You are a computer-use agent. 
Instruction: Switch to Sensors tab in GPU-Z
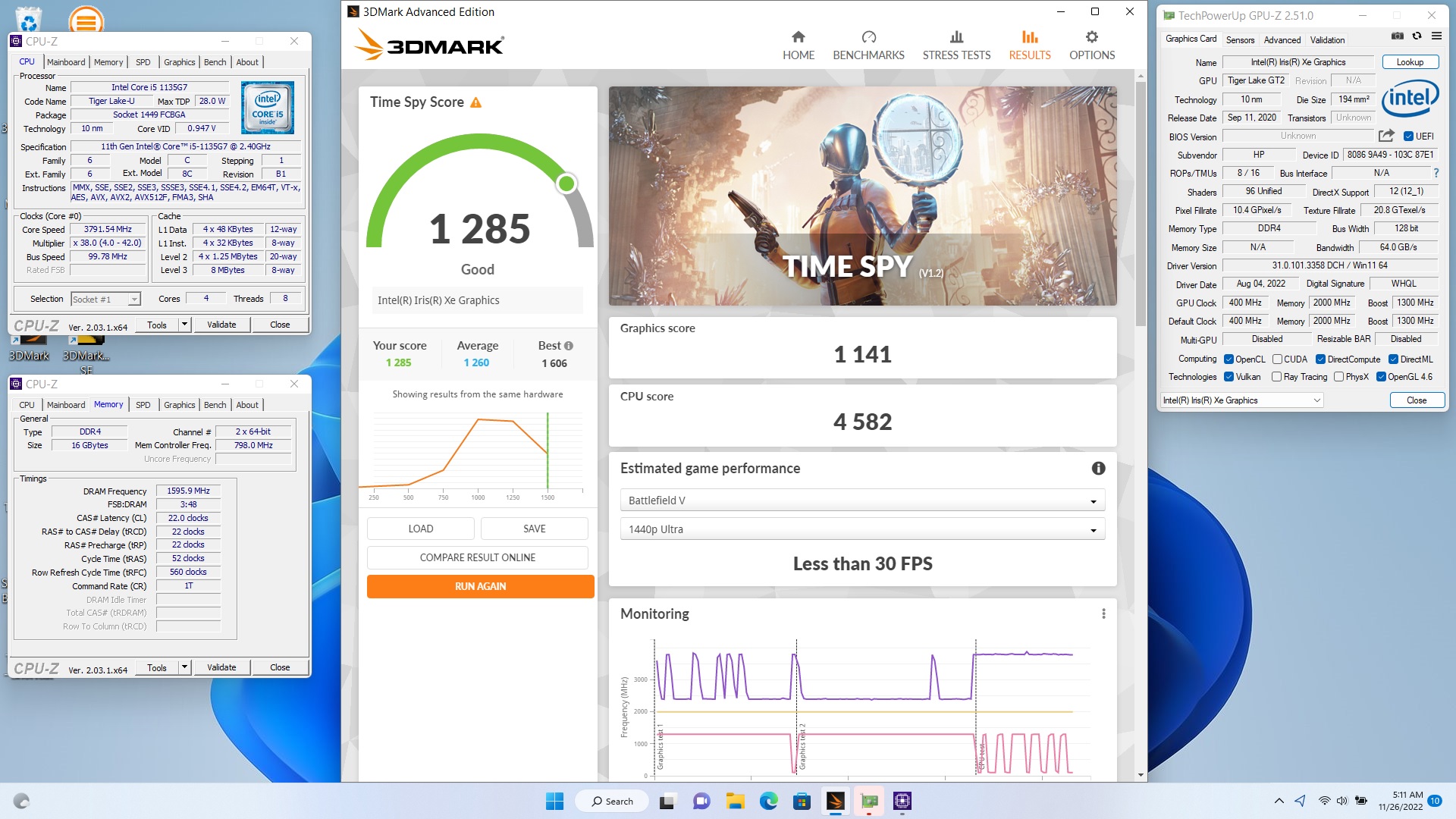1240,39
